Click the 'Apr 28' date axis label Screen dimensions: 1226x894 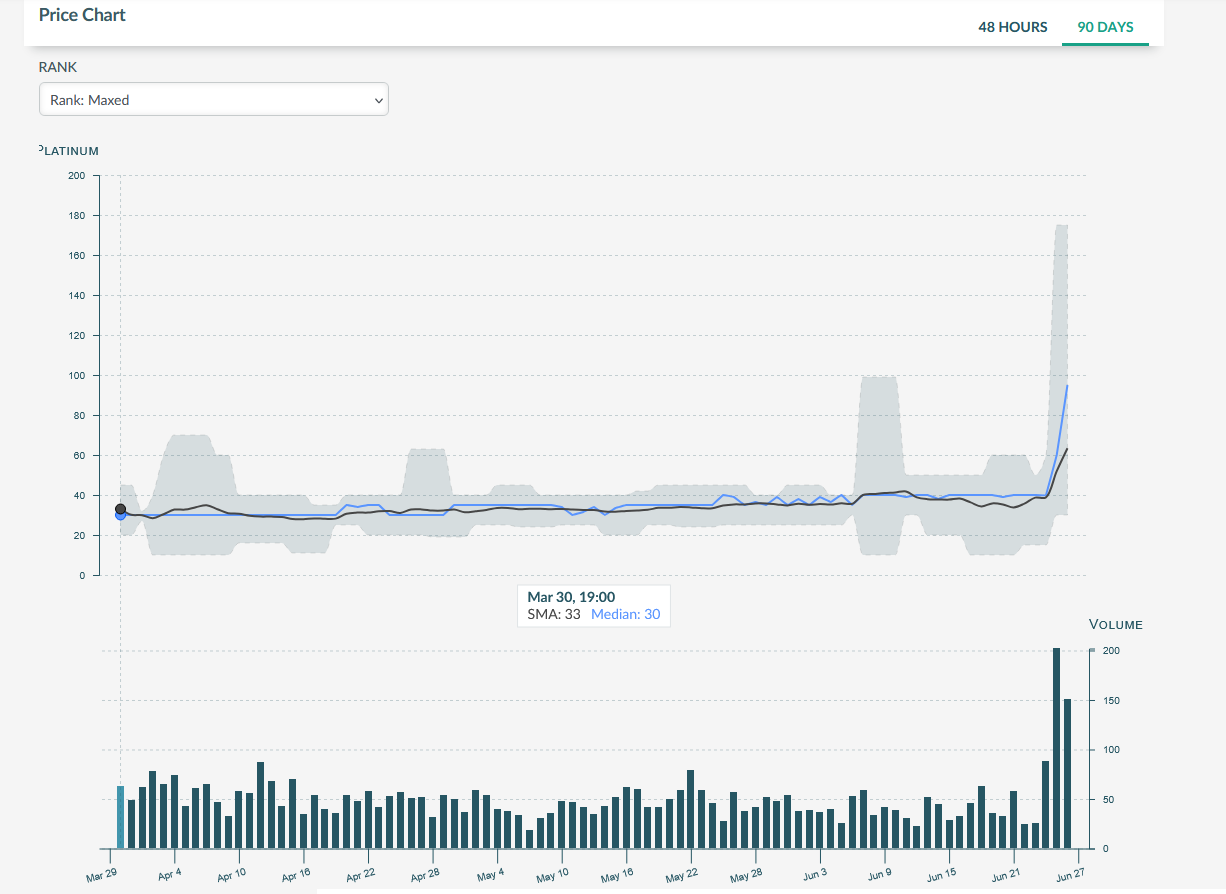pyautogui.click(x=423, y=877)
